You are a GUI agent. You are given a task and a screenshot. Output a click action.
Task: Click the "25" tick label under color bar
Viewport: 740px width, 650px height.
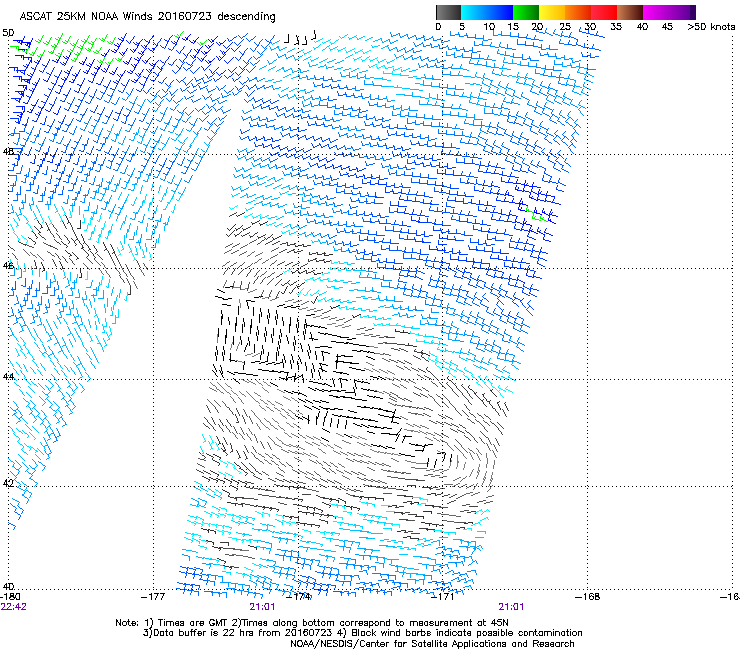coord(565,26)
